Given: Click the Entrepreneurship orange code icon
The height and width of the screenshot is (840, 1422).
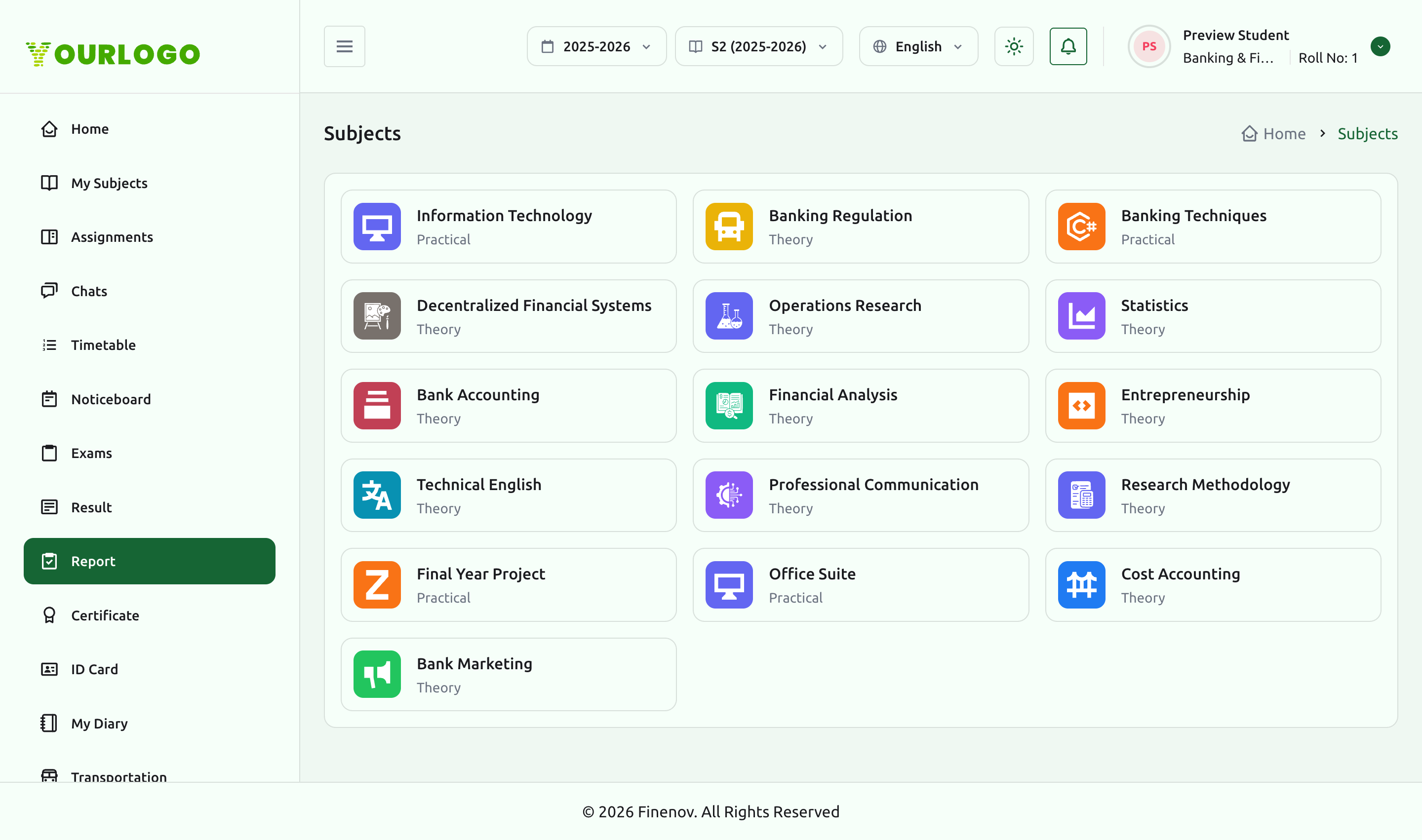Looking at the screenshot, I should (x=1081, y=406).
